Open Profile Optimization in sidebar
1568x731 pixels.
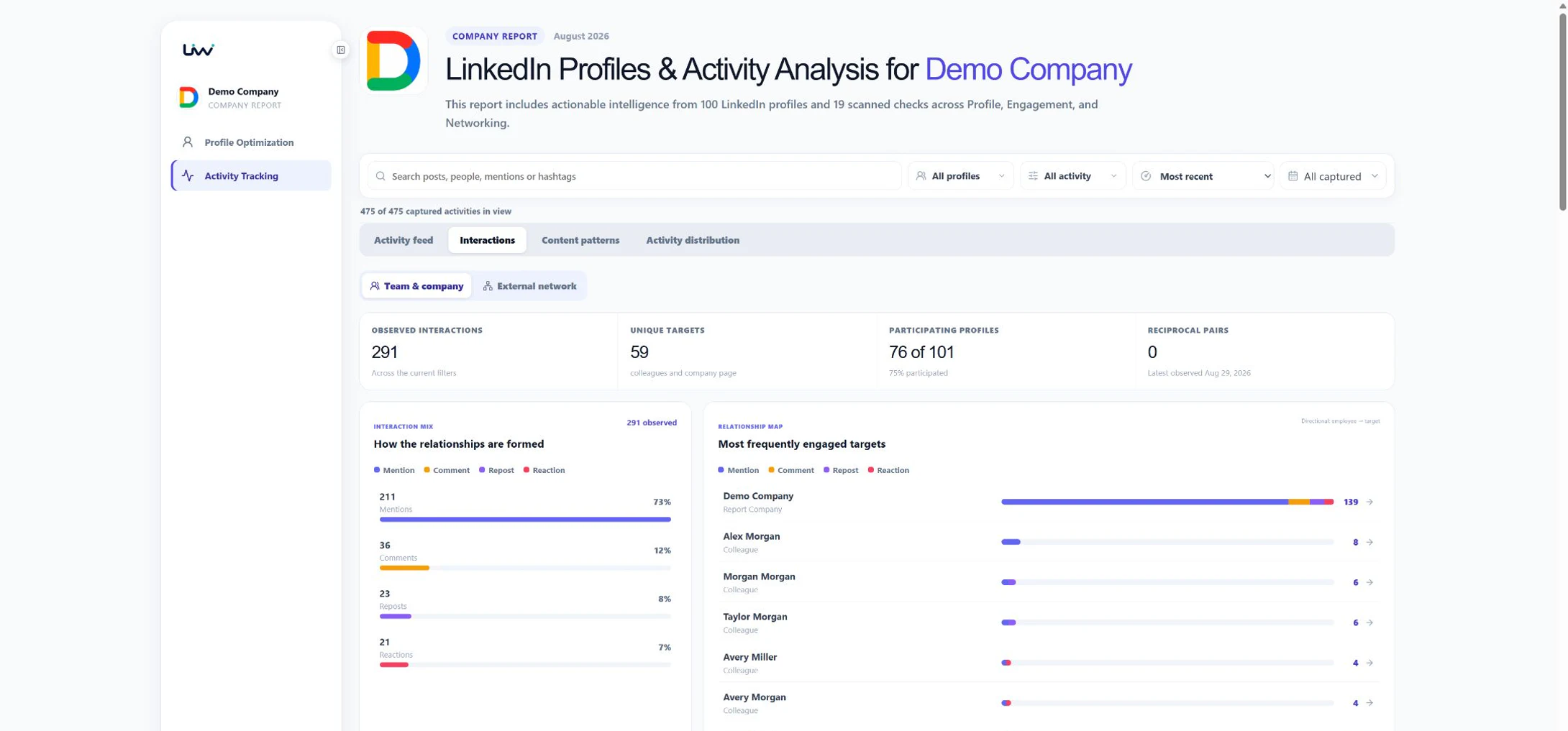click(251, 142)
